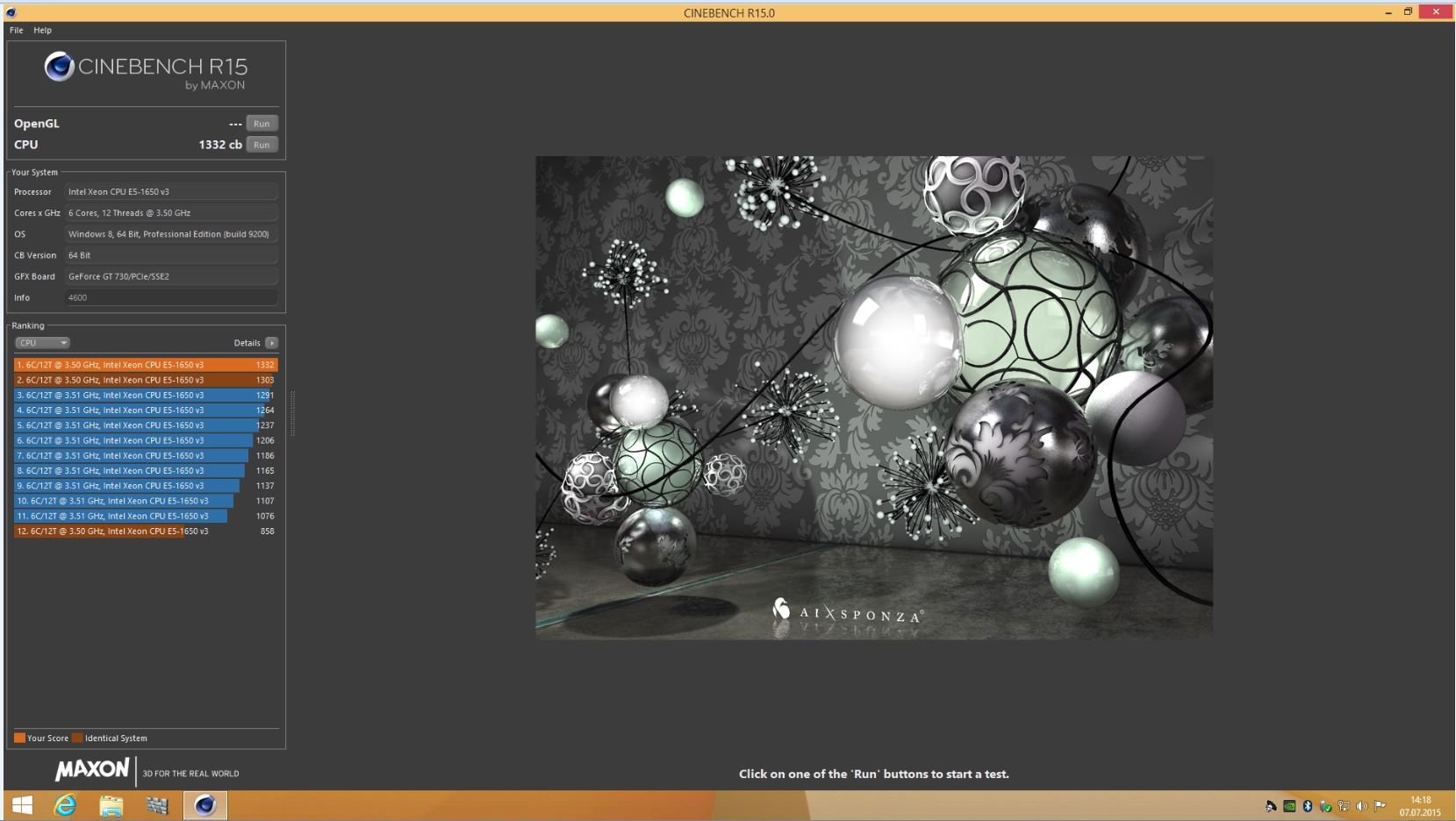The image size is (1456, 821).
Task: Select ranking entry 6 with score 1206
Action: (x=146, y=440)
